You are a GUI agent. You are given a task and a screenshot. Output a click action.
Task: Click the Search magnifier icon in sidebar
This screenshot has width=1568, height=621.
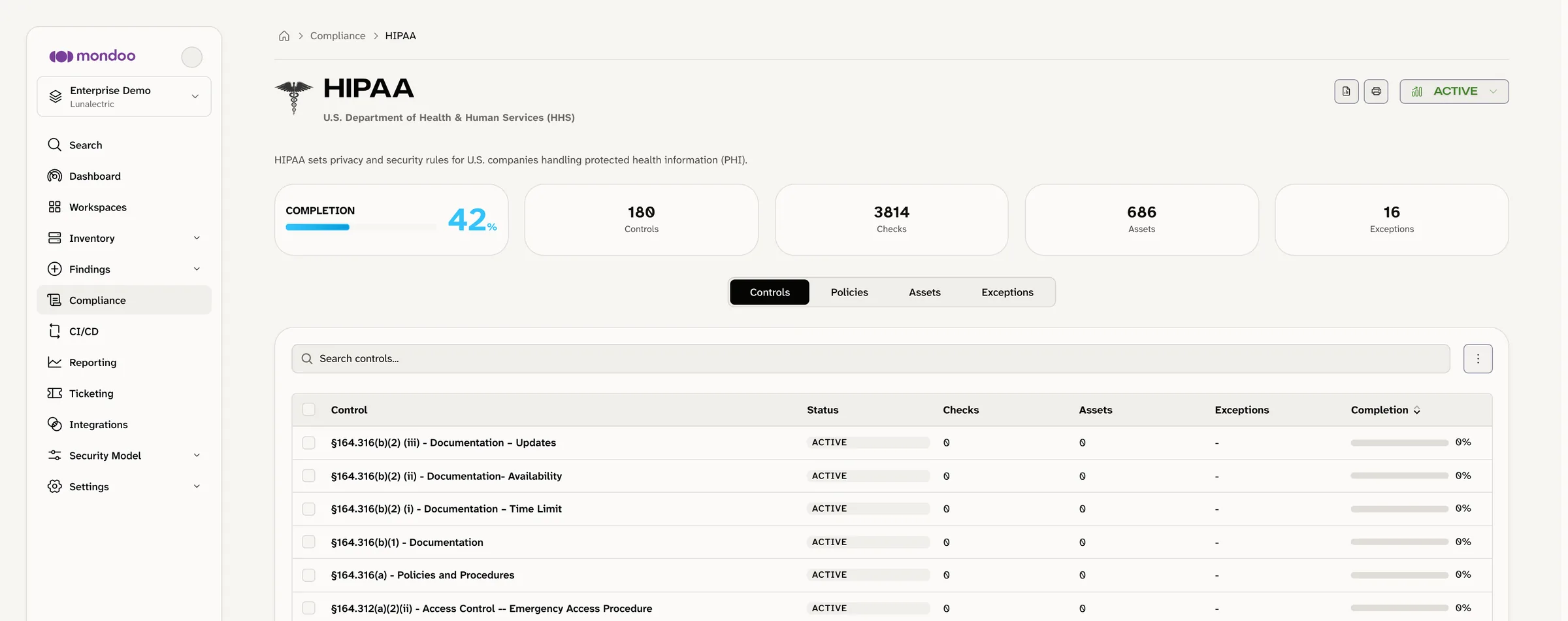tap(55, 144)
